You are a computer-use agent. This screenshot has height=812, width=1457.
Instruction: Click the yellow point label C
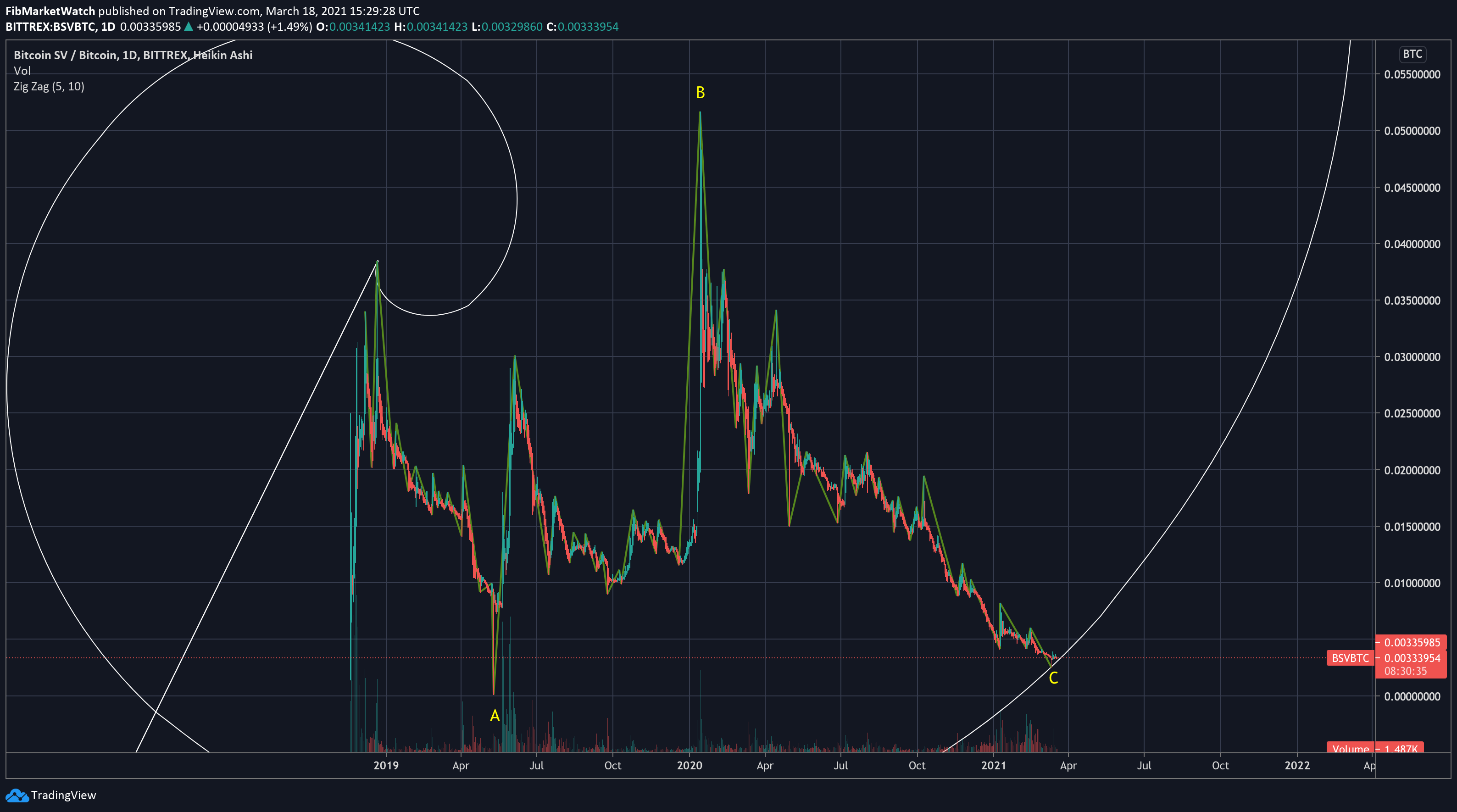point(1053,678)
